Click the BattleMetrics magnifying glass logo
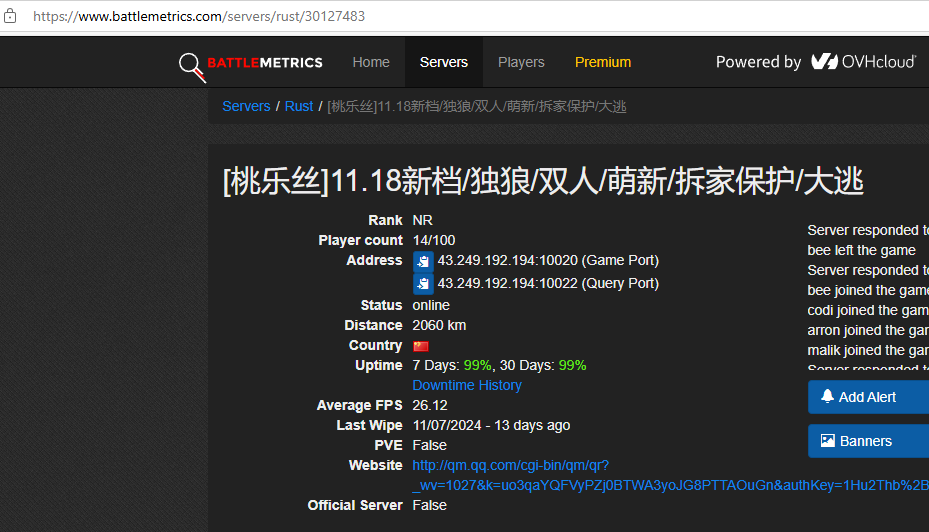Image resolution: width=929 pixels, height=532 pixels. pos(192,65)
